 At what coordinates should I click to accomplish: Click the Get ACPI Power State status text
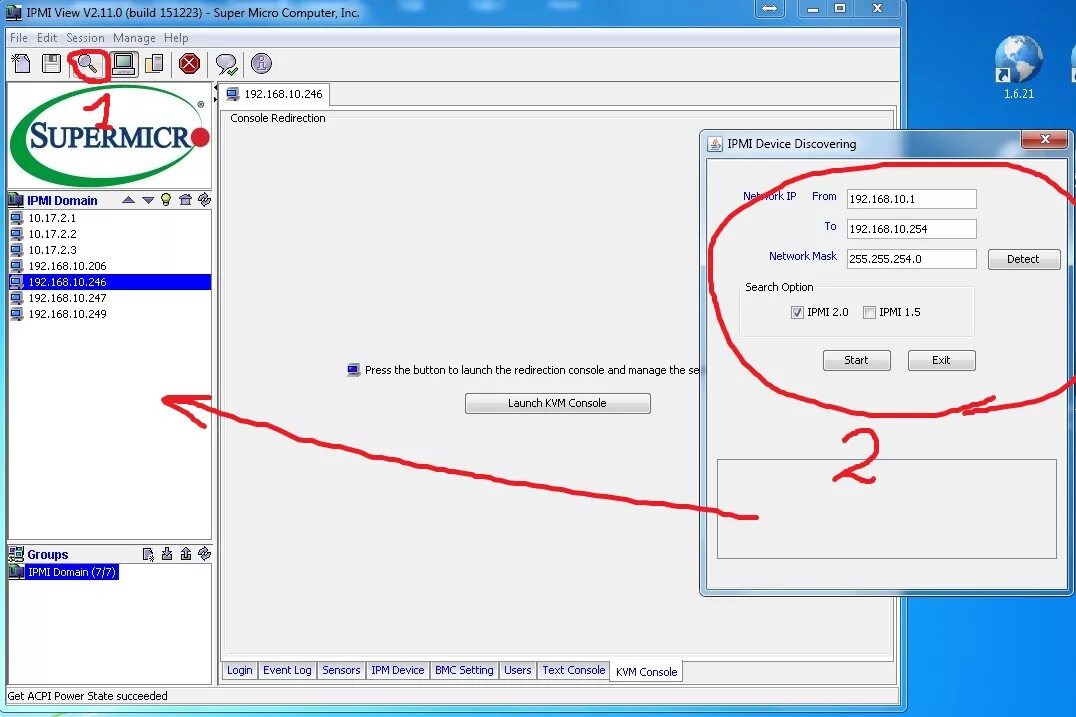click(87, 696)
